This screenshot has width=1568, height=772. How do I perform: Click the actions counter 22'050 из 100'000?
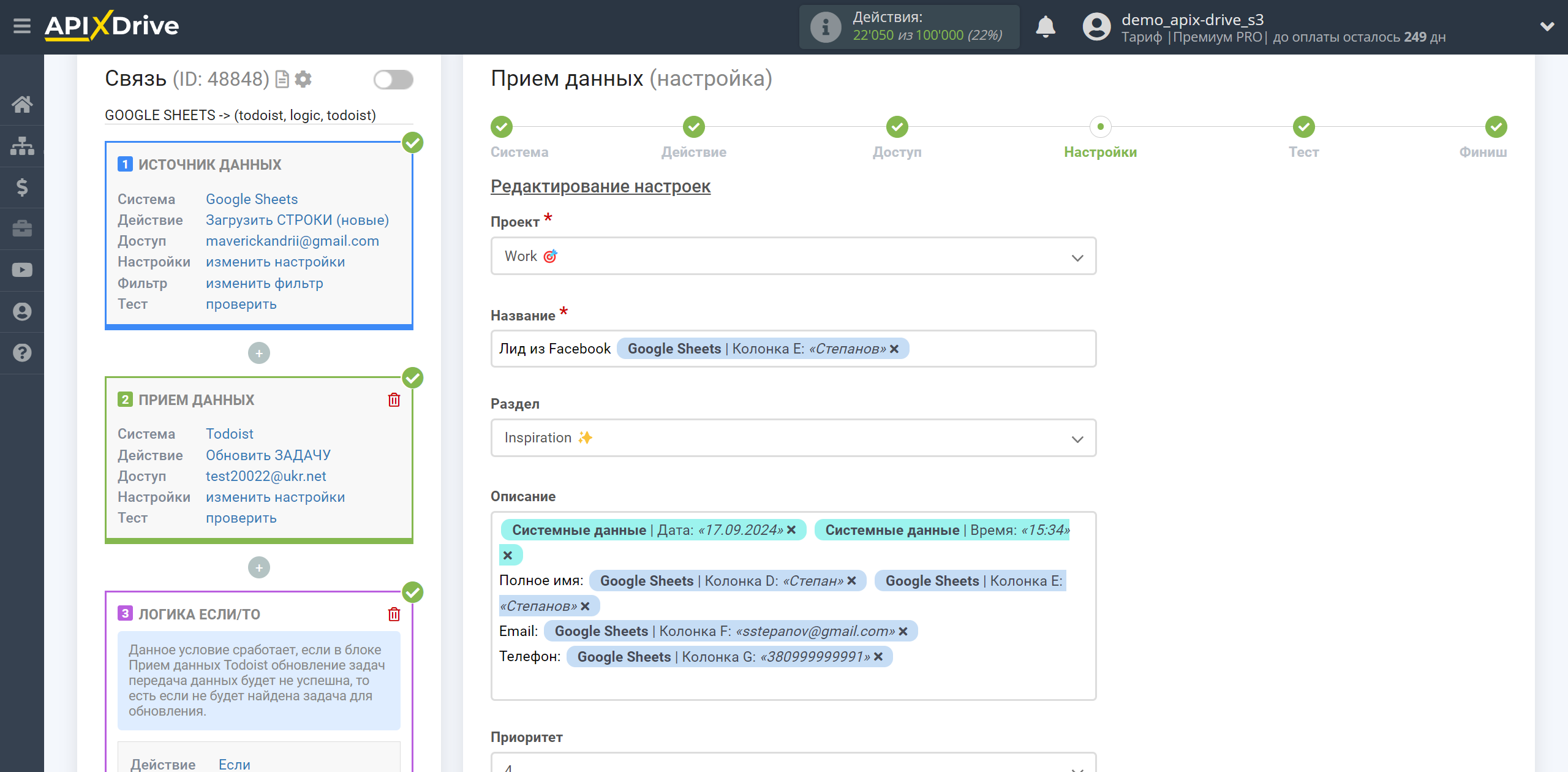pos(927,36)
